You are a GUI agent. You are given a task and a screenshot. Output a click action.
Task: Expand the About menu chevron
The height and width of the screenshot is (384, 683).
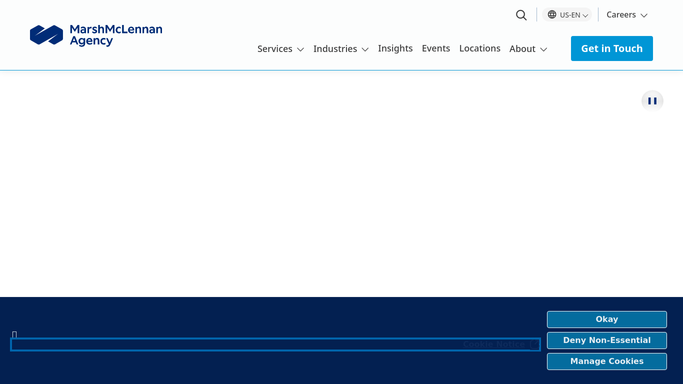544,49
